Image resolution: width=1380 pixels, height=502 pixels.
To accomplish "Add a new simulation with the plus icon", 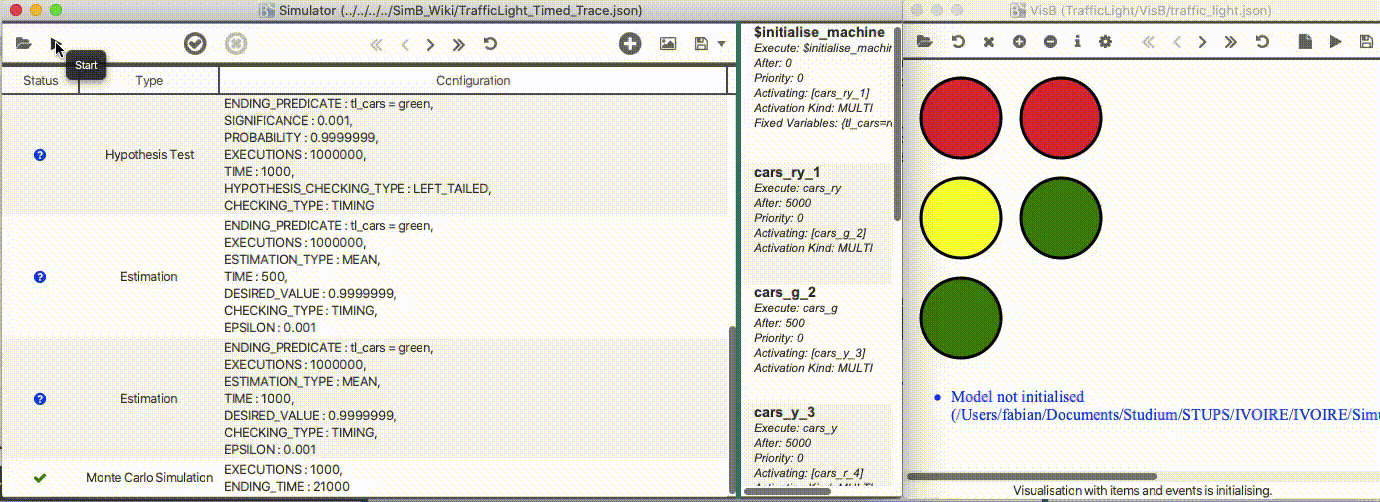I will coord(630,44).
